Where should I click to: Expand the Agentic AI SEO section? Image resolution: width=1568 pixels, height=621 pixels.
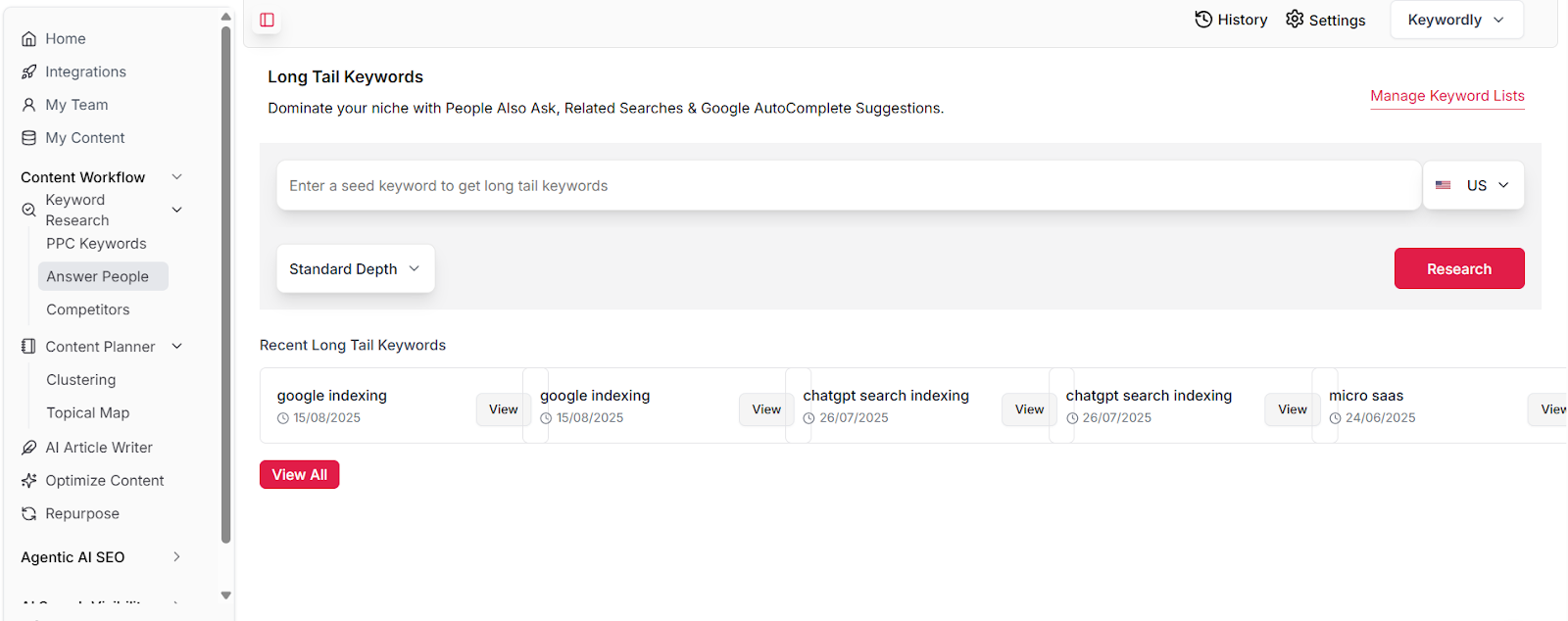pos(176,557)
